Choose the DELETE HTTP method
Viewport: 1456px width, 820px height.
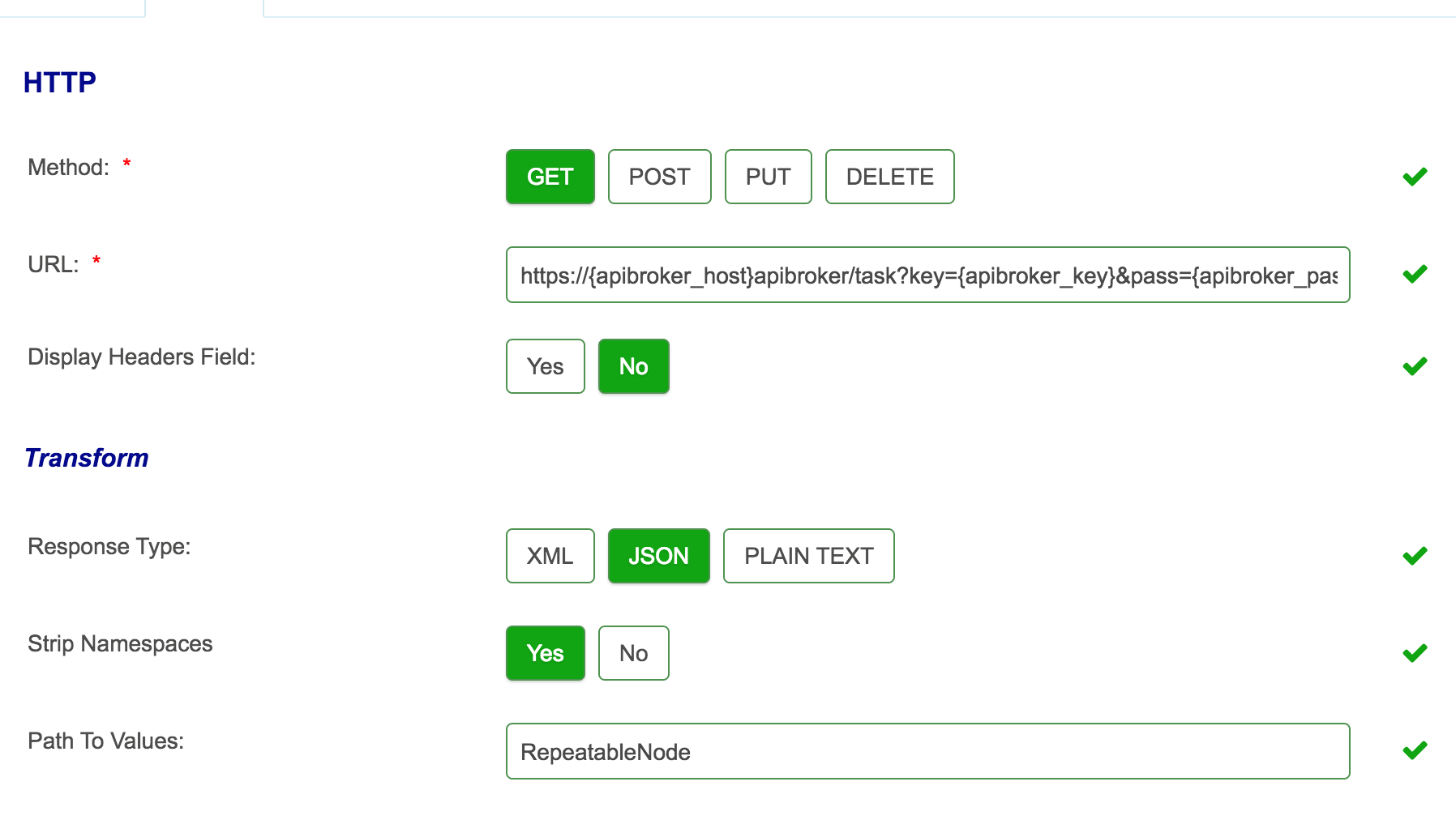click(x=889, y=177)
